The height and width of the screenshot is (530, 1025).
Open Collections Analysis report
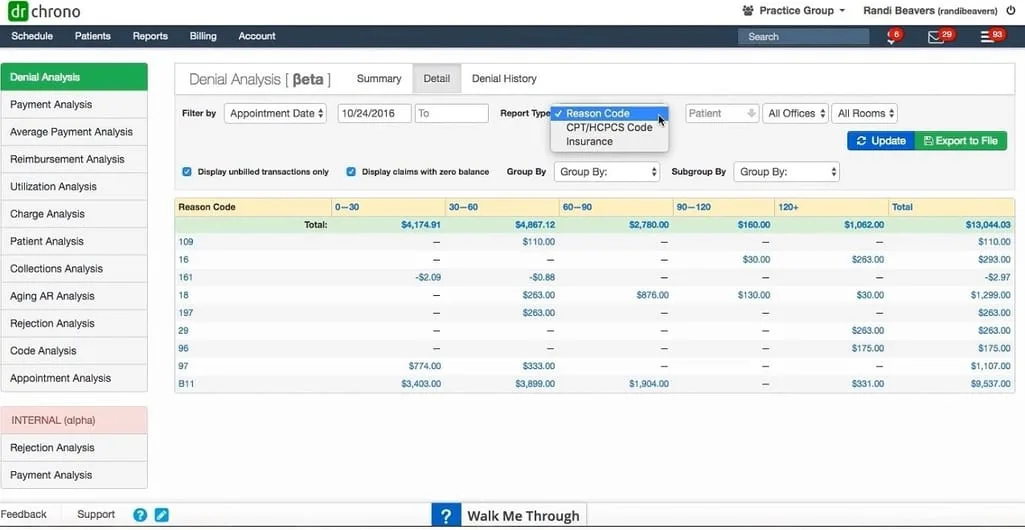pyautogui.click(x=75, y=269)
